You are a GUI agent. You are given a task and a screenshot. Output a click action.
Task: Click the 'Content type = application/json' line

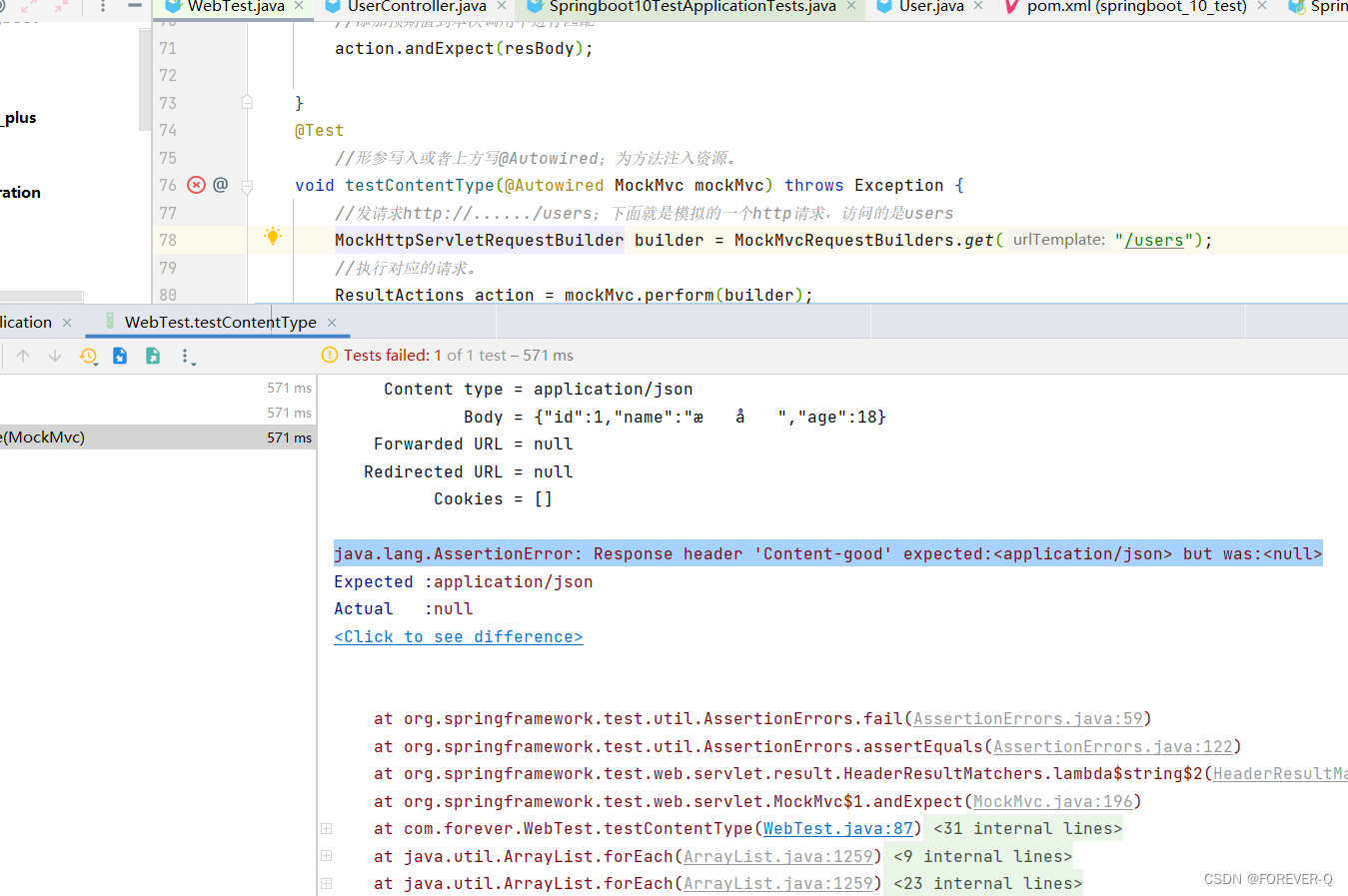(x=538, y=390)
